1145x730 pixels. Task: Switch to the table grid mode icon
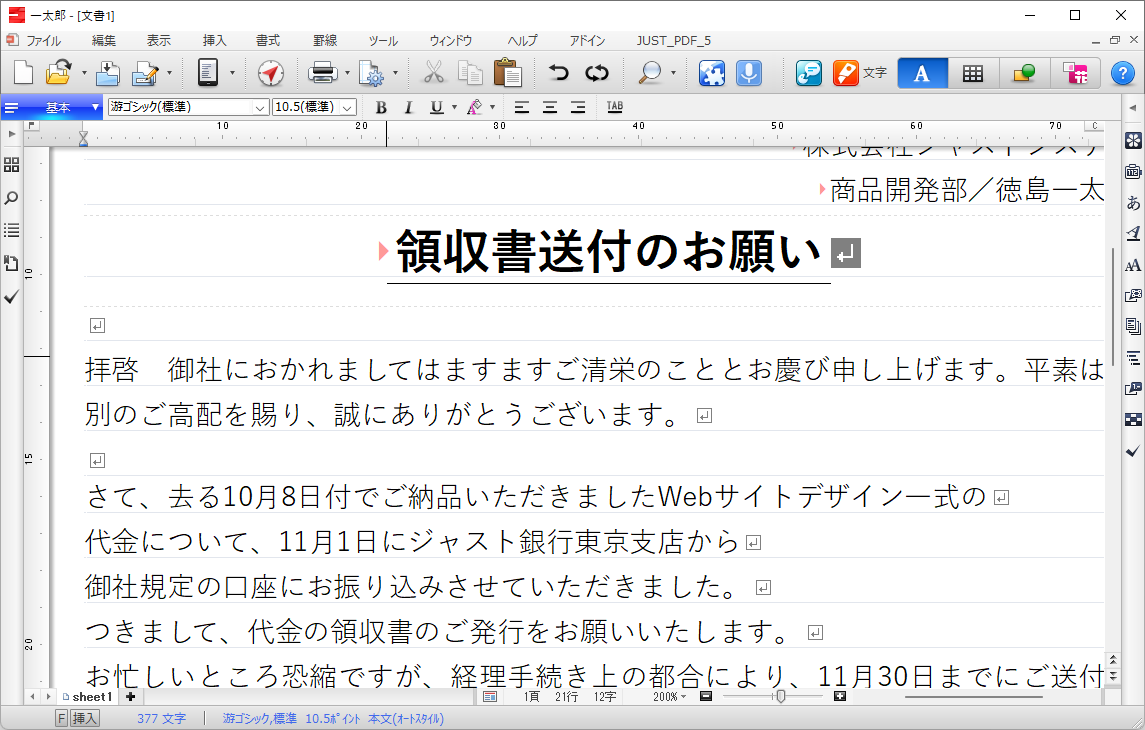972,72
